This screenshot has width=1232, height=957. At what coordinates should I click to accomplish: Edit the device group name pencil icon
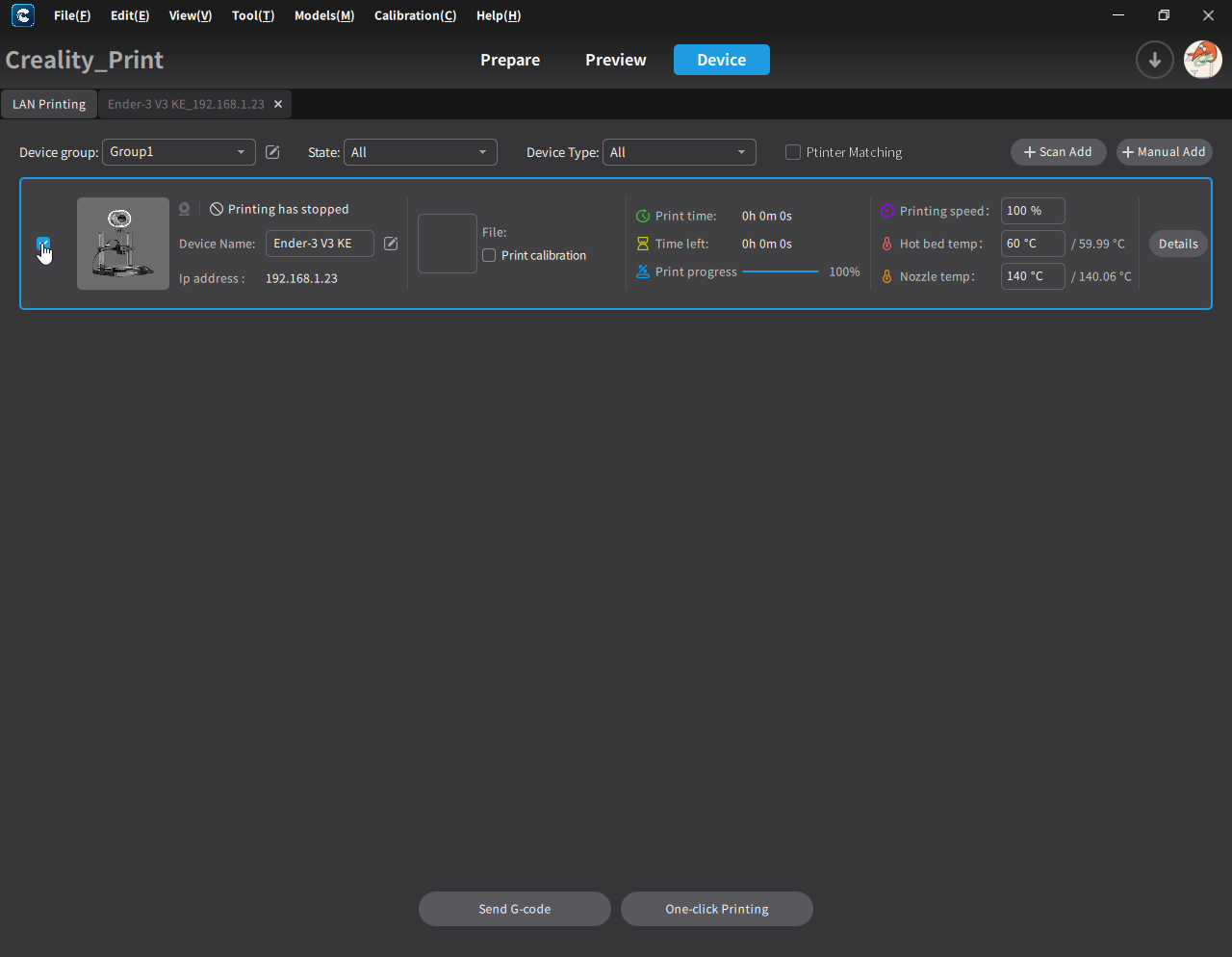point(272,152)
